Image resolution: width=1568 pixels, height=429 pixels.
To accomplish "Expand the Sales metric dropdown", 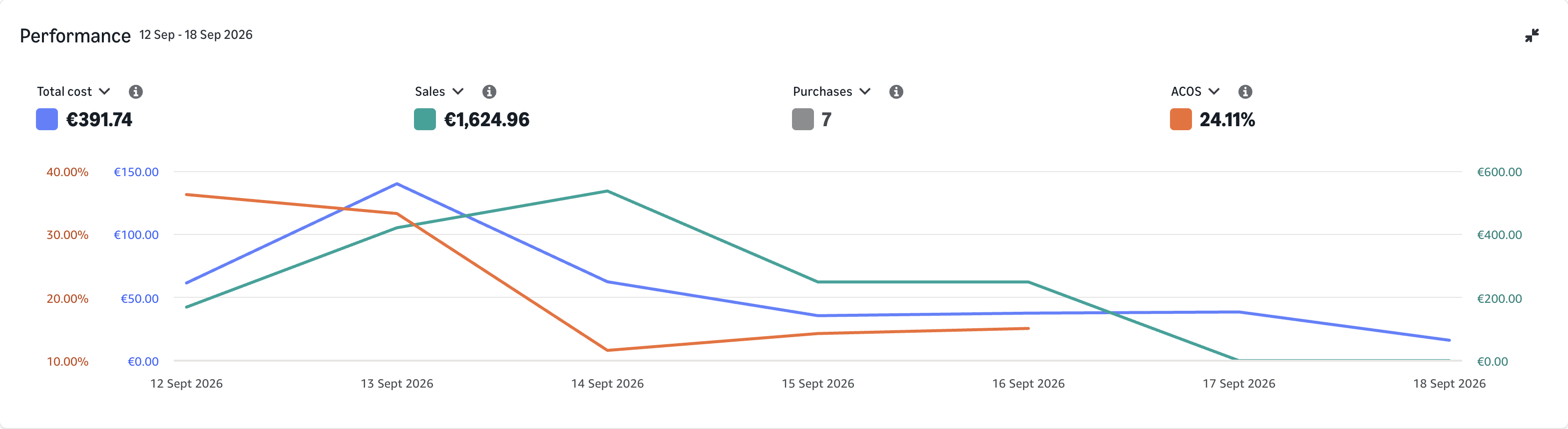I will (458, 92).
